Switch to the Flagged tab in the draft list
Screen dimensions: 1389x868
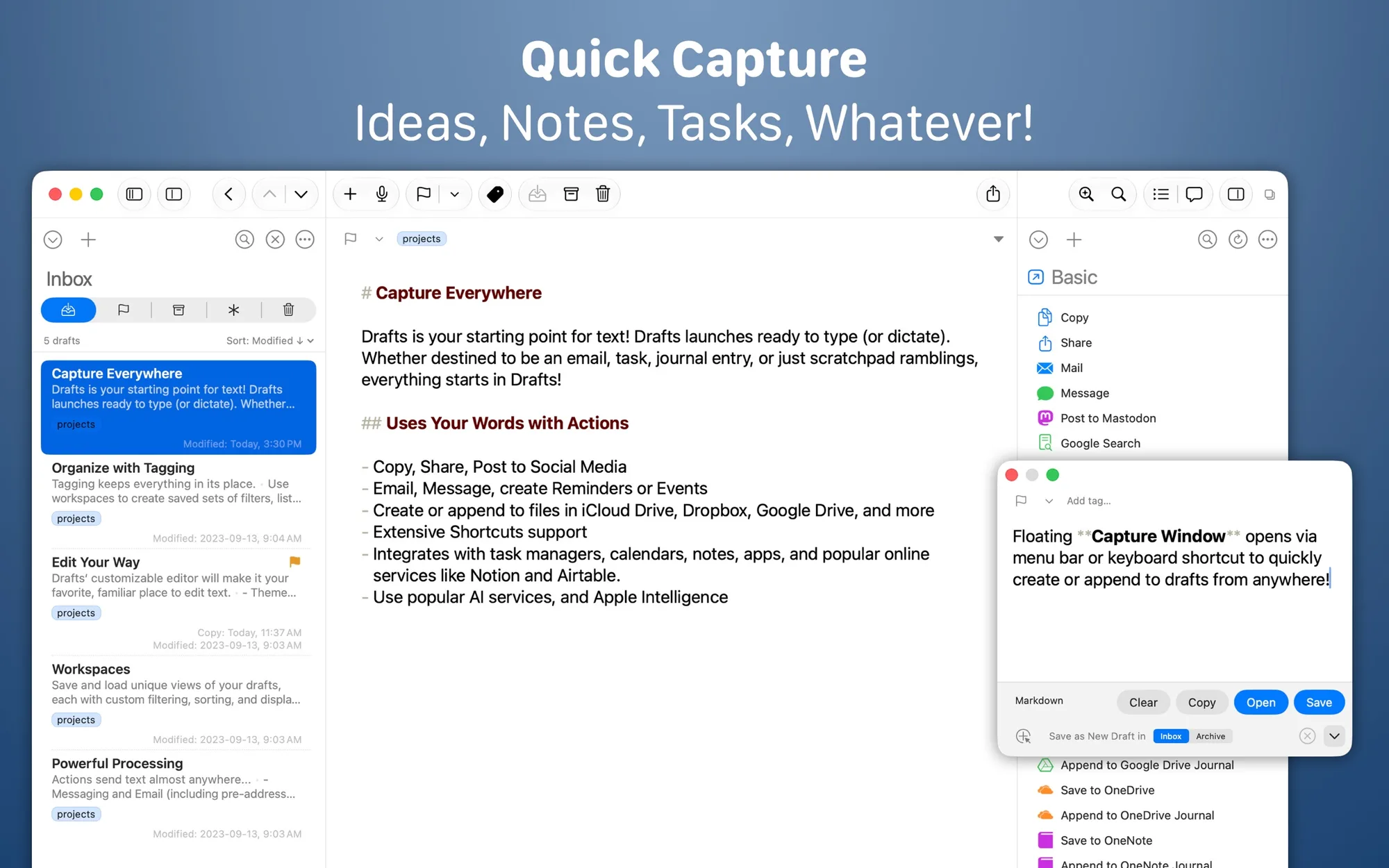coord(124,310)
